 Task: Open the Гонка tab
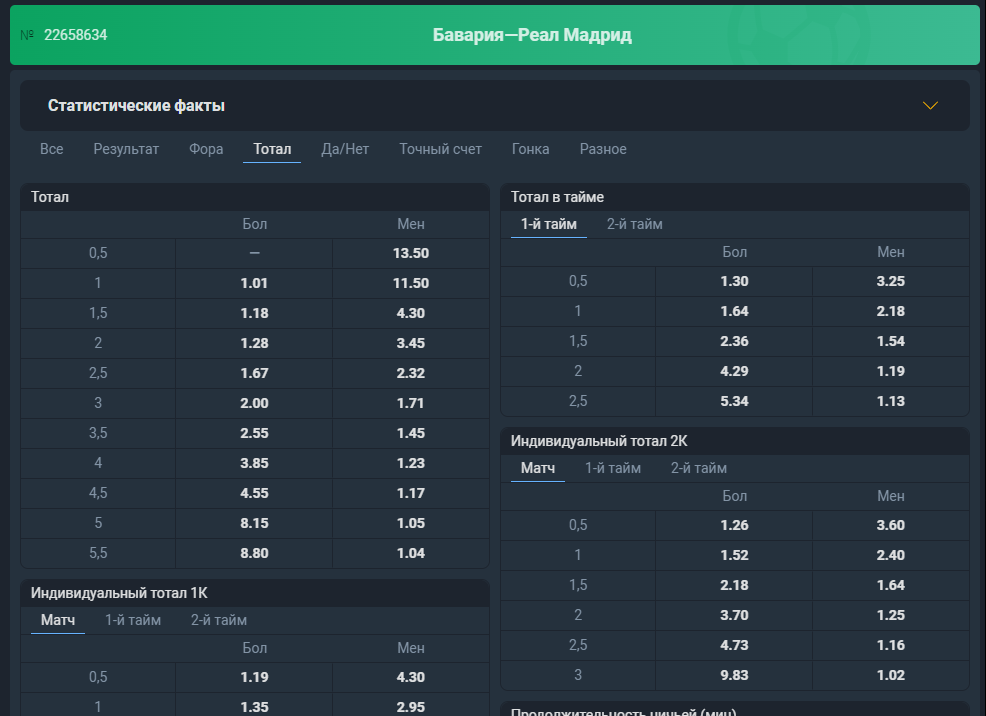(530, 149)
